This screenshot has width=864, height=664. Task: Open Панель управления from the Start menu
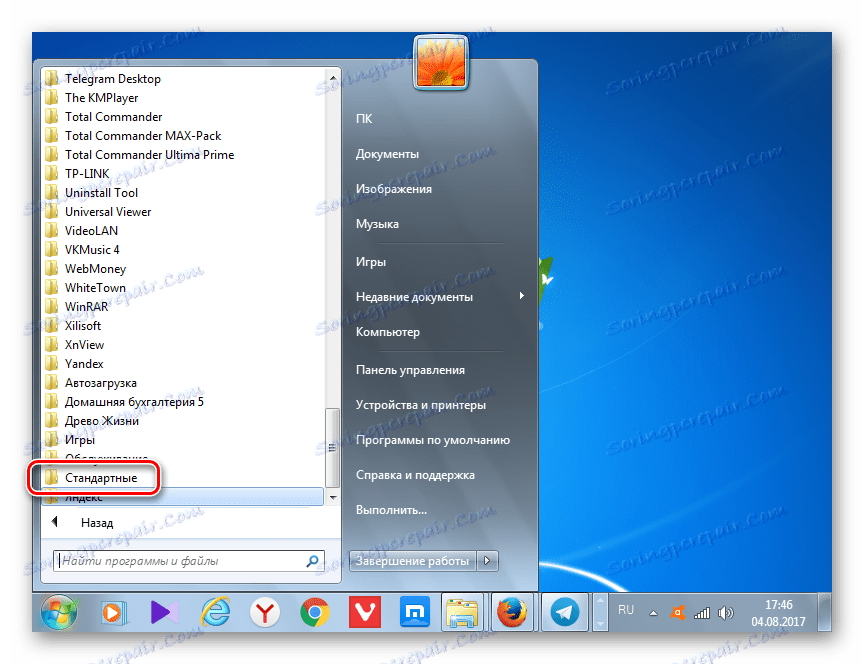pos(410,369)
